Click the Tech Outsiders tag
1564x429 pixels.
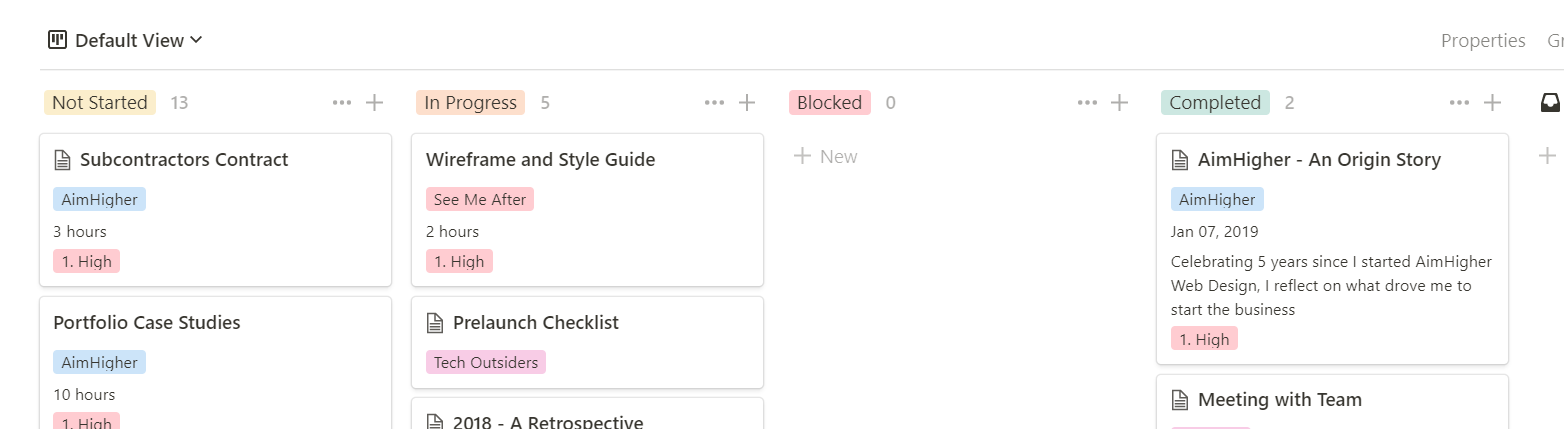[x=486, y=362]
